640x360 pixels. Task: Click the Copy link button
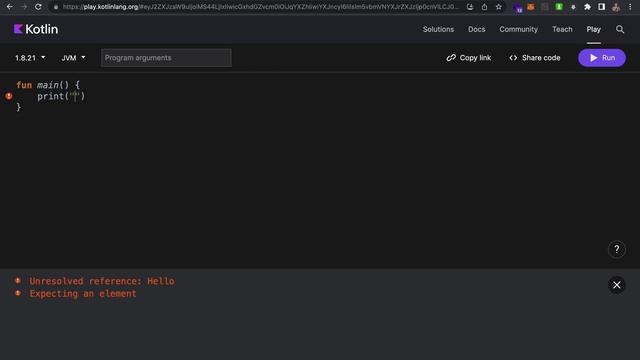[x=469, y=58]
